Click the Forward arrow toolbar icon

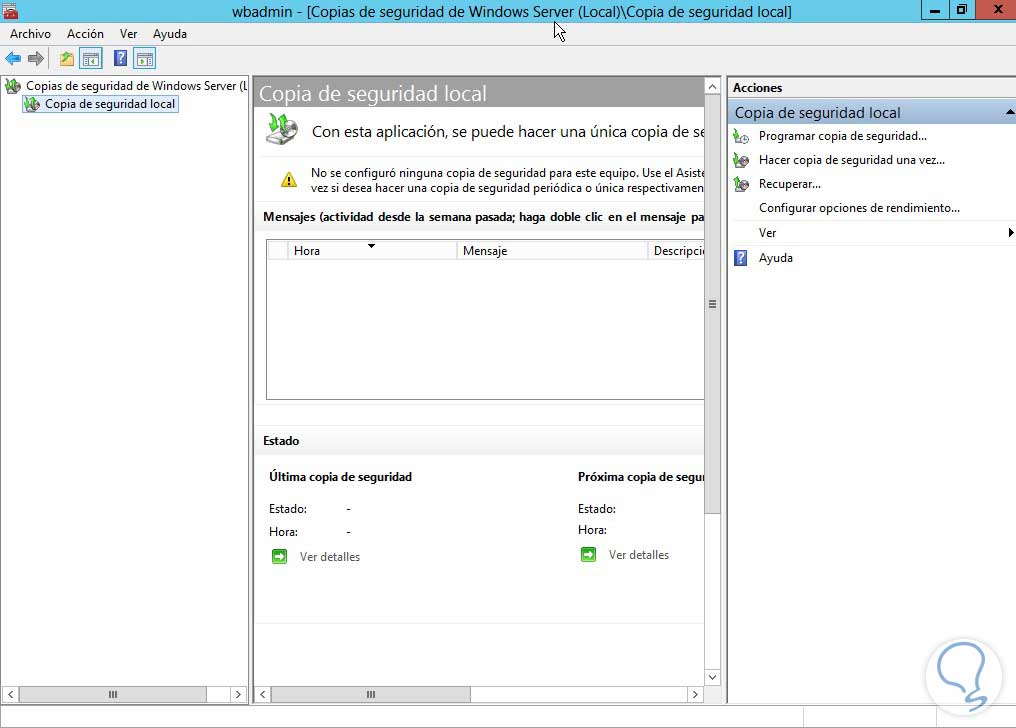click(36, 59)
